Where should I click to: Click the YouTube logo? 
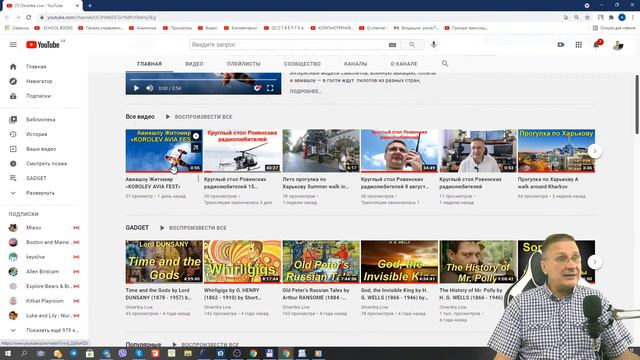pos(43,44)
